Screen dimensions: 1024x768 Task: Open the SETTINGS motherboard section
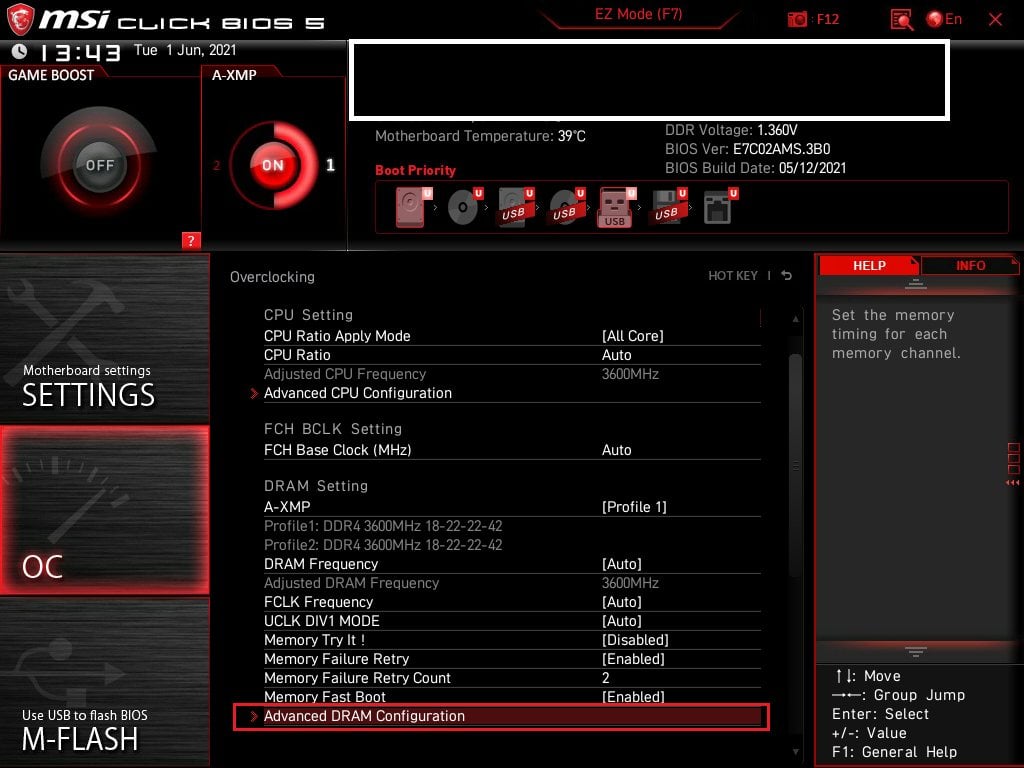click(x=104, y=338)
